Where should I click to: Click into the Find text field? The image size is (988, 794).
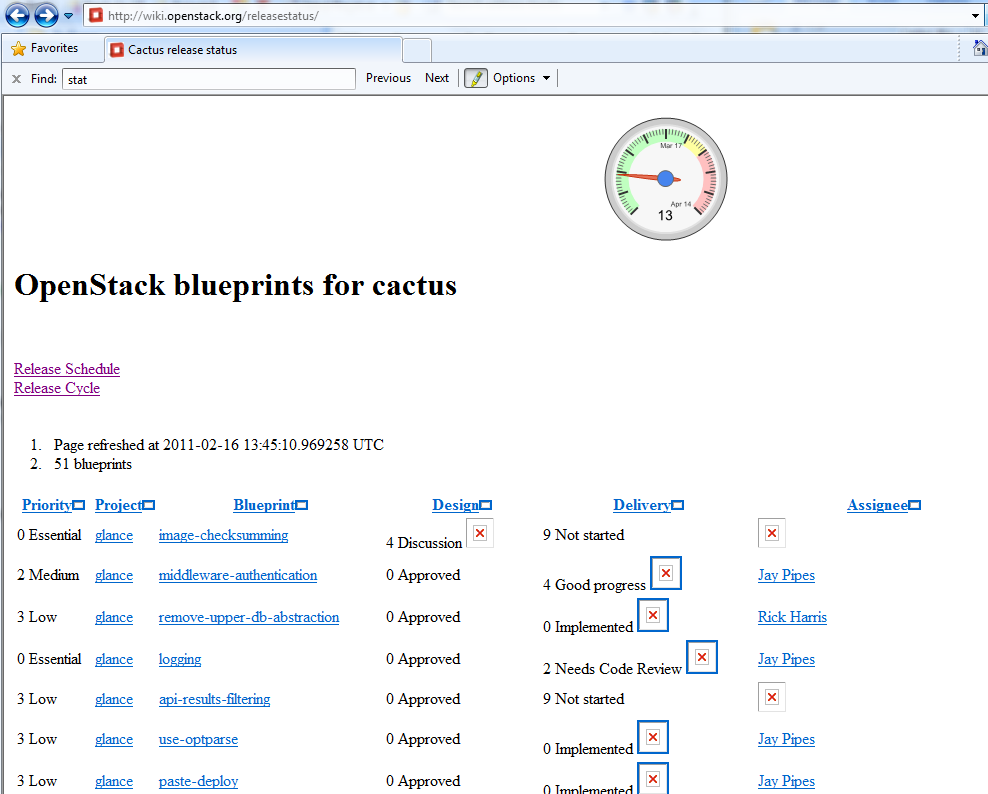tap(208, 78)
